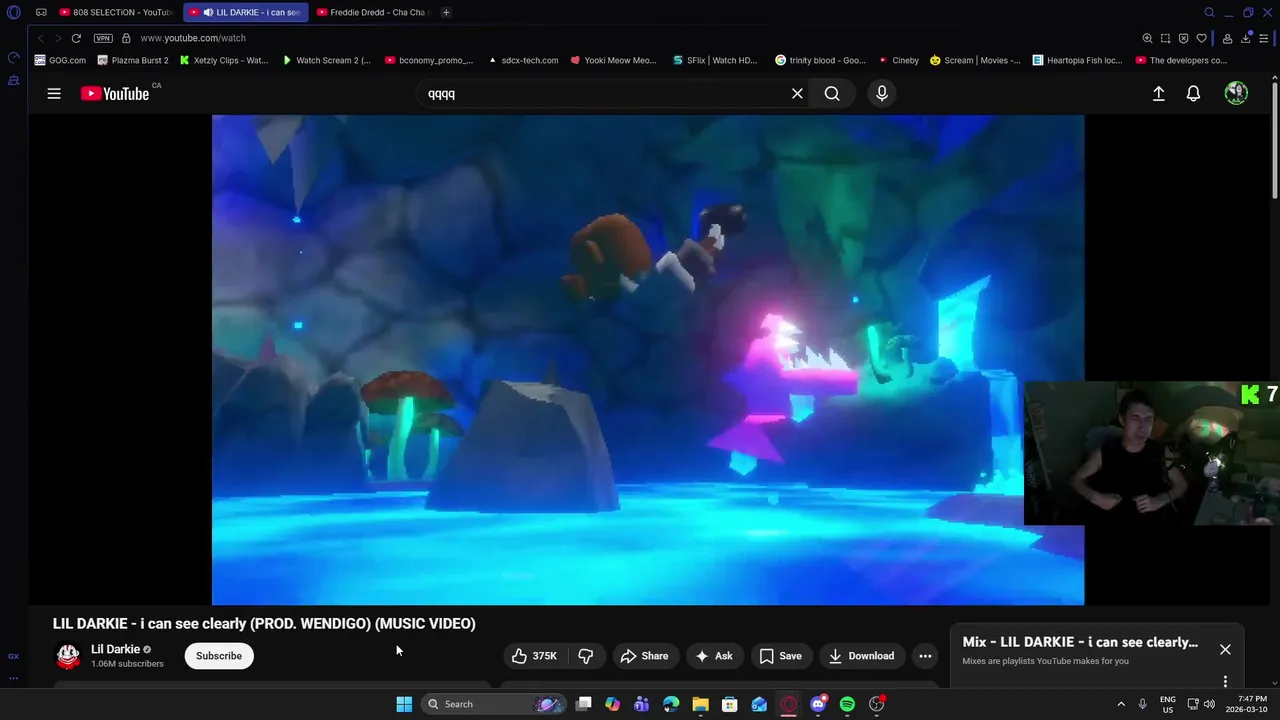The image size is (1280, 720).
Task: Add page to bookmarks heart
Action: tap(1201, 38)
